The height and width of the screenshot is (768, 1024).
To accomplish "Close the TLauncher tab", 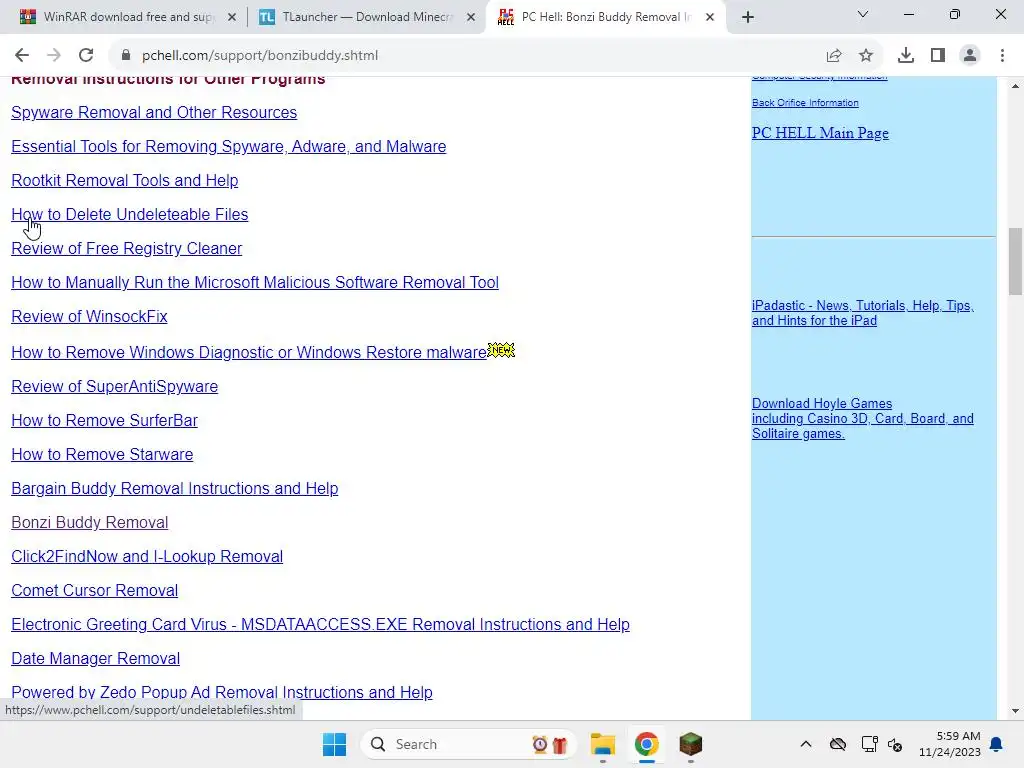I will (471, 18).
